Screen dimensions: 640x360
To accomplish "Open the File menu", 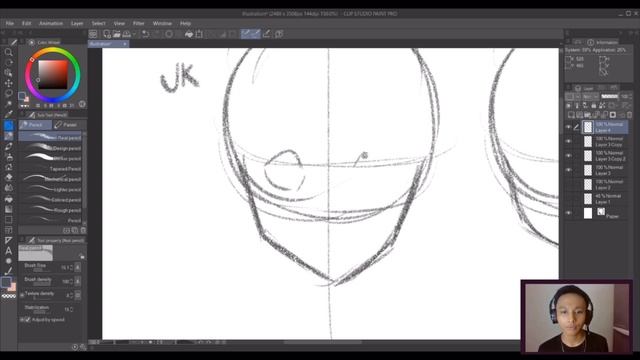I will tap(10, 23).
